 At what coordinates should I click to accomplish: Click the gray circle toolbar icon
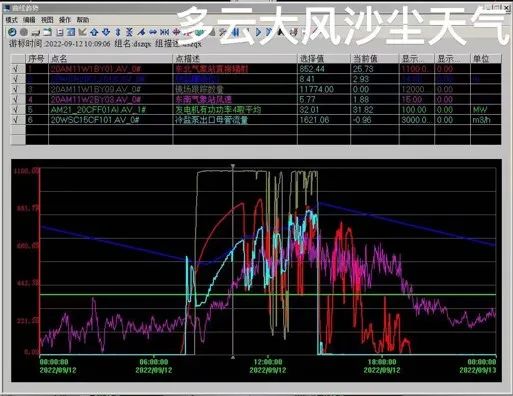point(24,32)
